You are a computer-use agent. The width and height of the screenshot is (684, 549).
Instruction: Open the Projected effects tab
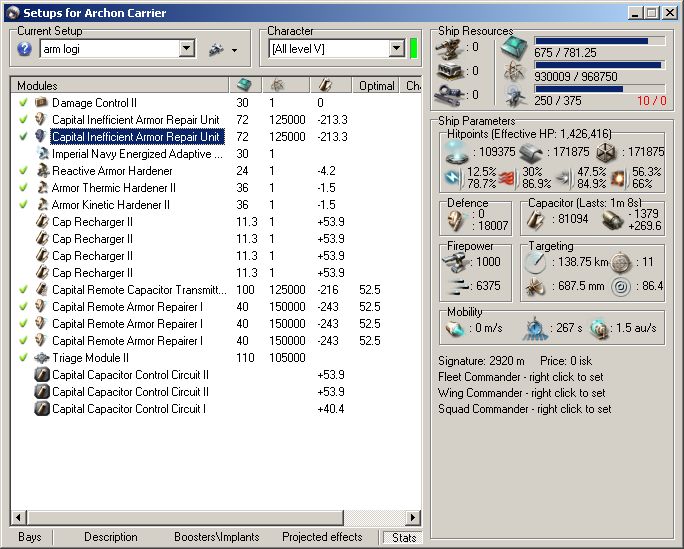tap(322, 537)
